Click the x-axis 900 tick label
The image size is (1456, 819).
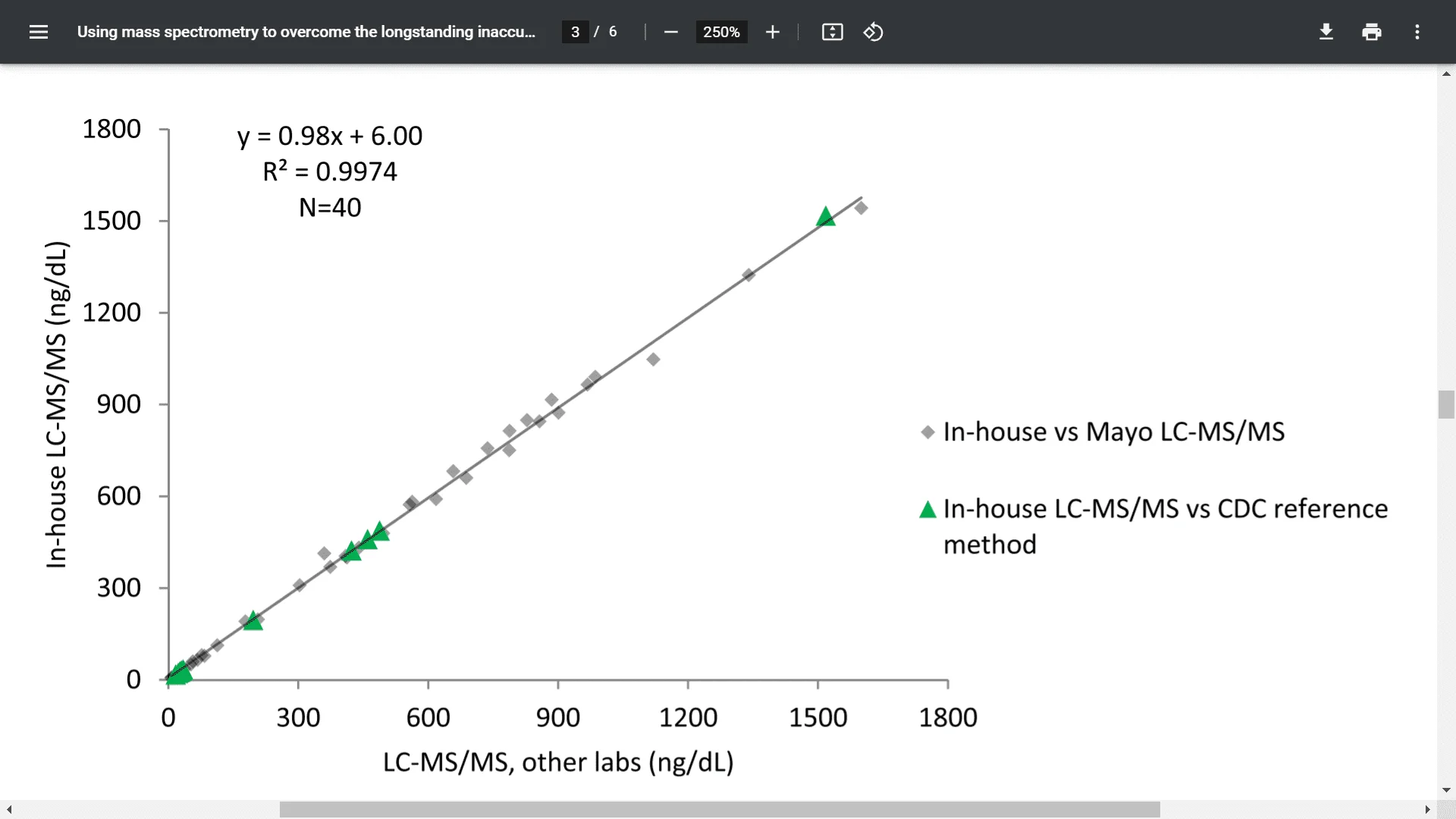point(558,717)
